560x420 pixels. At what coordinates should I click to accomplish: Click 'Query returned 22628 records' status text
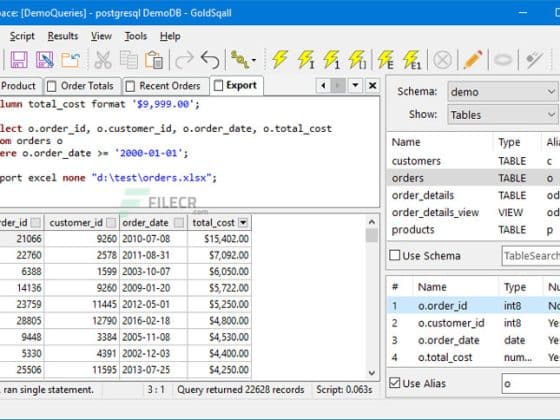tap(240, 390)
